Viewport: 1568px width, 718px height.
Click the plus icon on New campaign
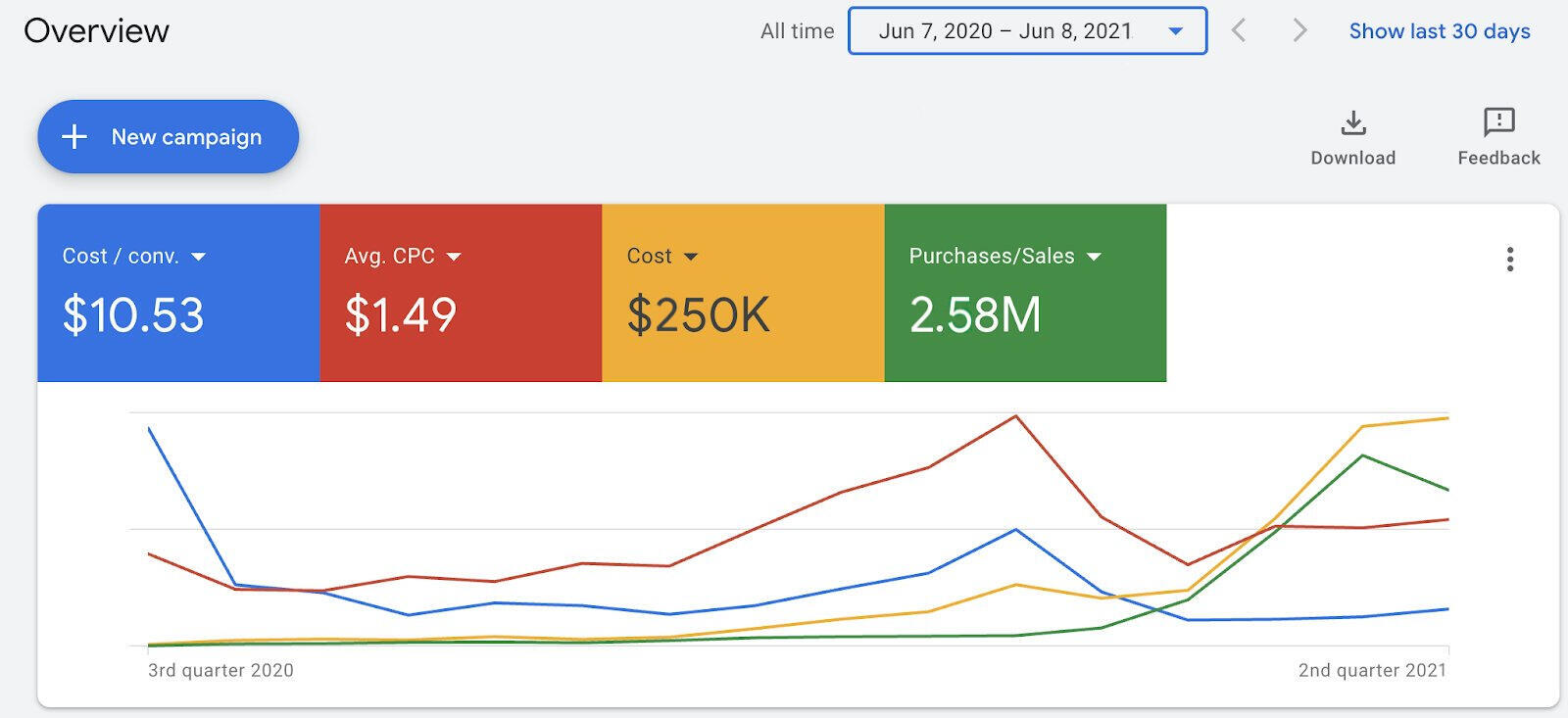click(x=74, y=136)
